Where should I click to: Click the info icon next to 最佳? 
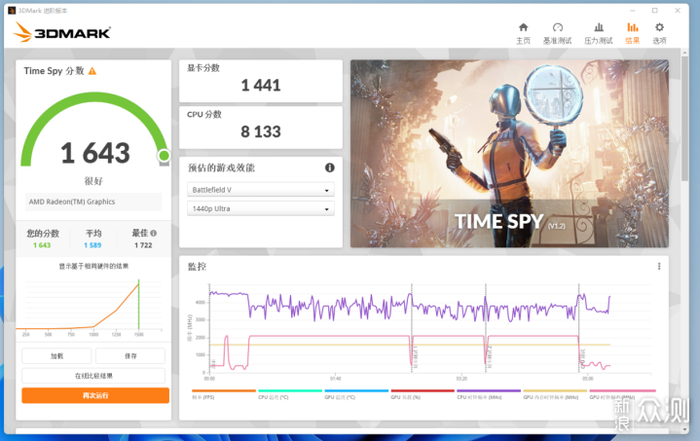pos(154,233)
